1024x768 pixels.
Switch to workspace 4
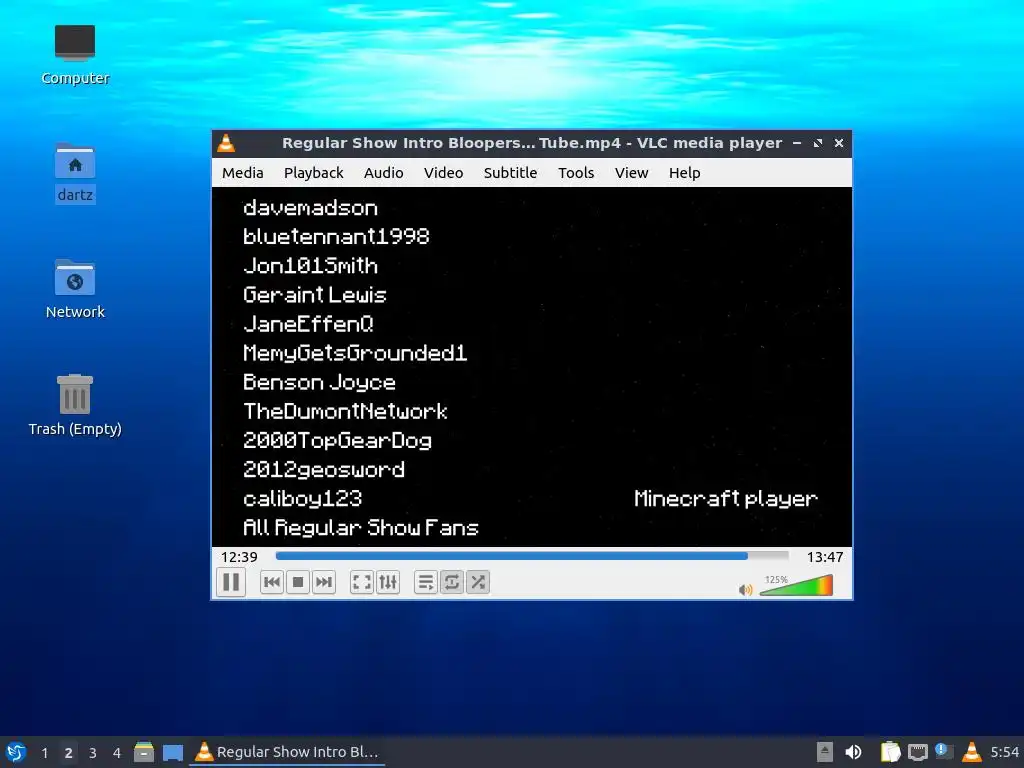click(x=117, y=753)
